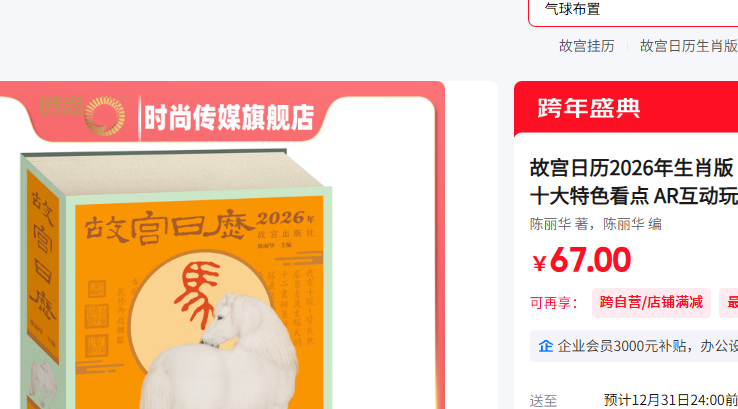738x409 pixels.
Task: Click the red 马 character on cover
Action: click(198, 295)
